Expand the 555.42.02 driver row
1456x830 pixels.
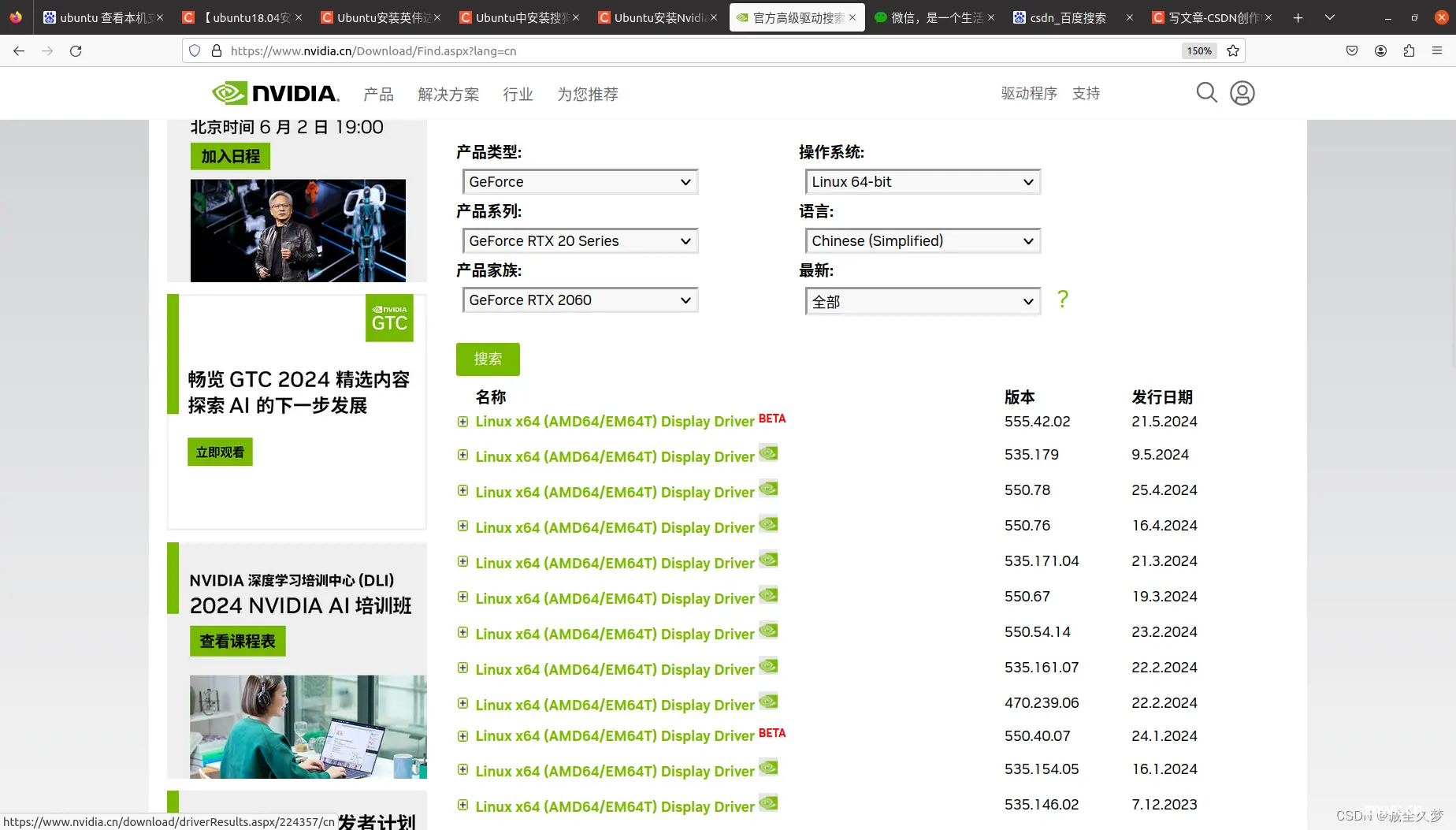click(x=463, y=422)
